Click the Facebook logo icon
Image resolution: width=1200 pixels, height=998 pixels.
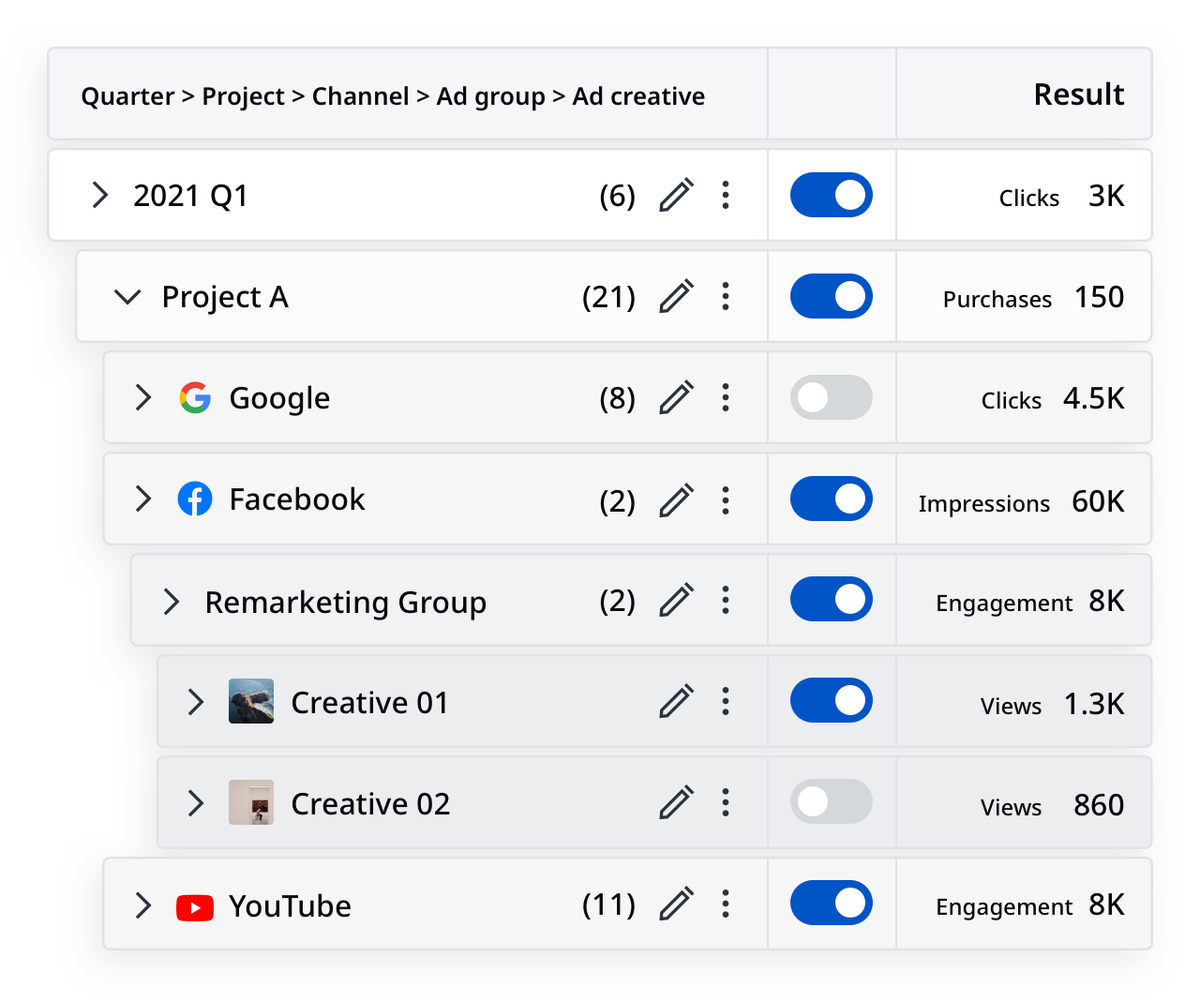[195, 499]
